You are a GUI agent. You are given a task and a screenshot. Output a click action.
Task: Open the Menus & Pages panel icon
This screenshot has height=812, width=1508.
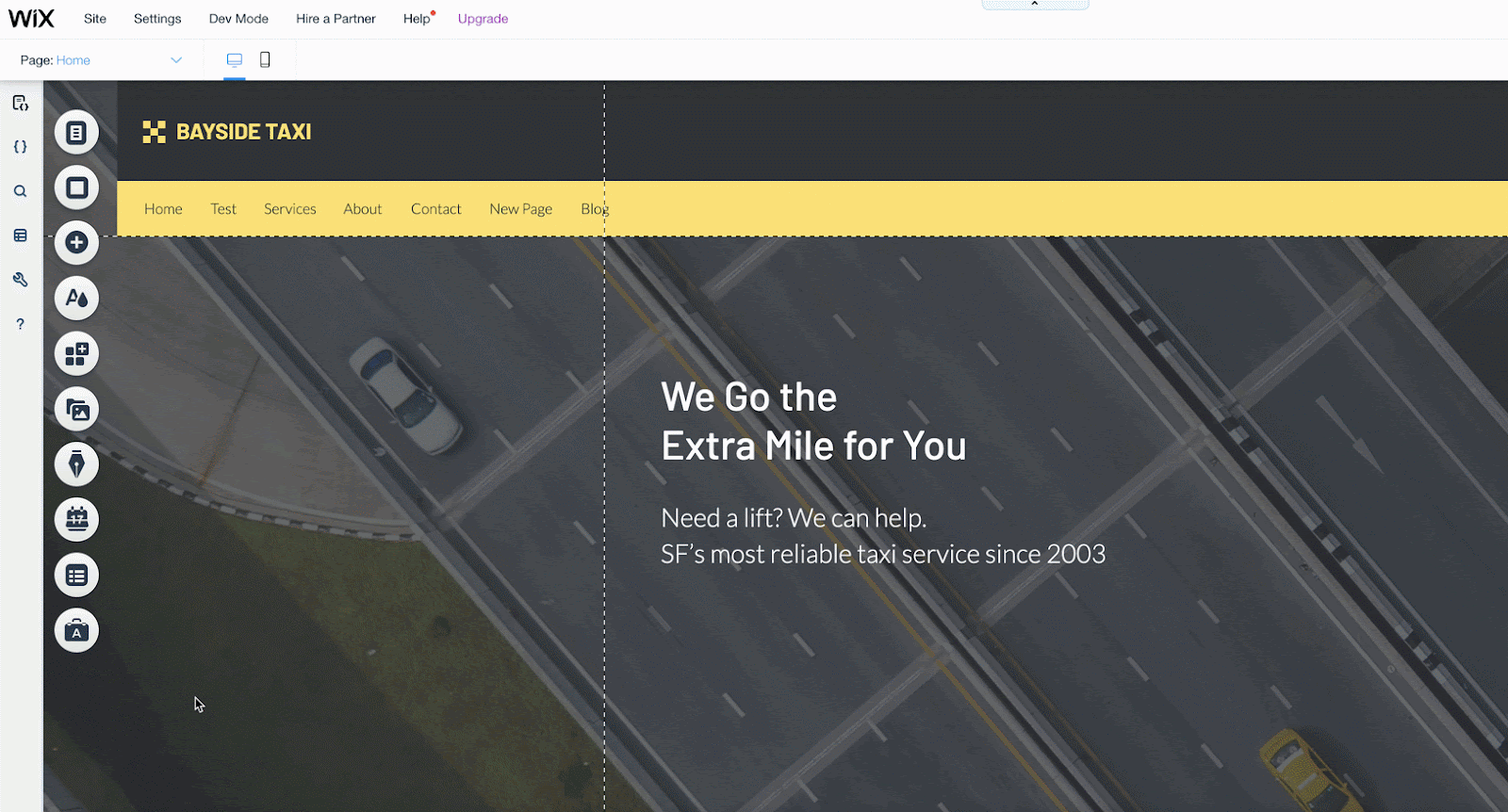pos(76,133)
